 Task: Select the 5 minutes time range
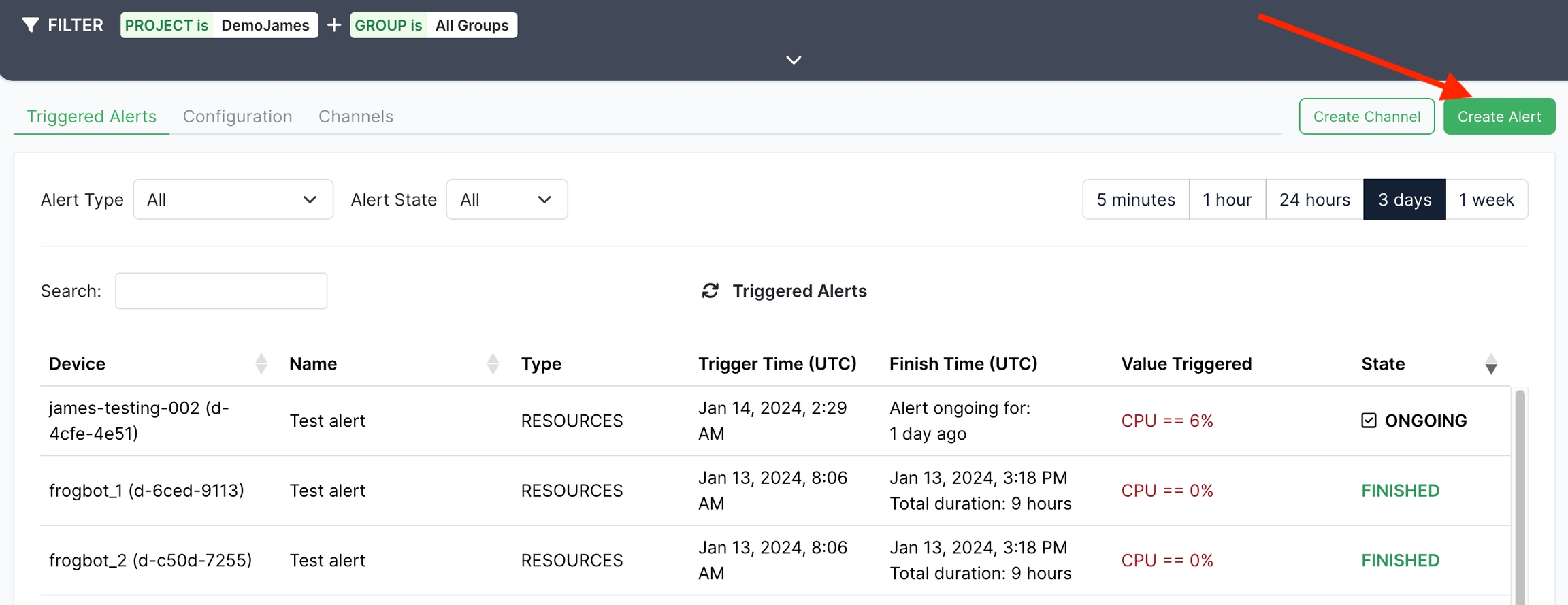point(1135,199)
